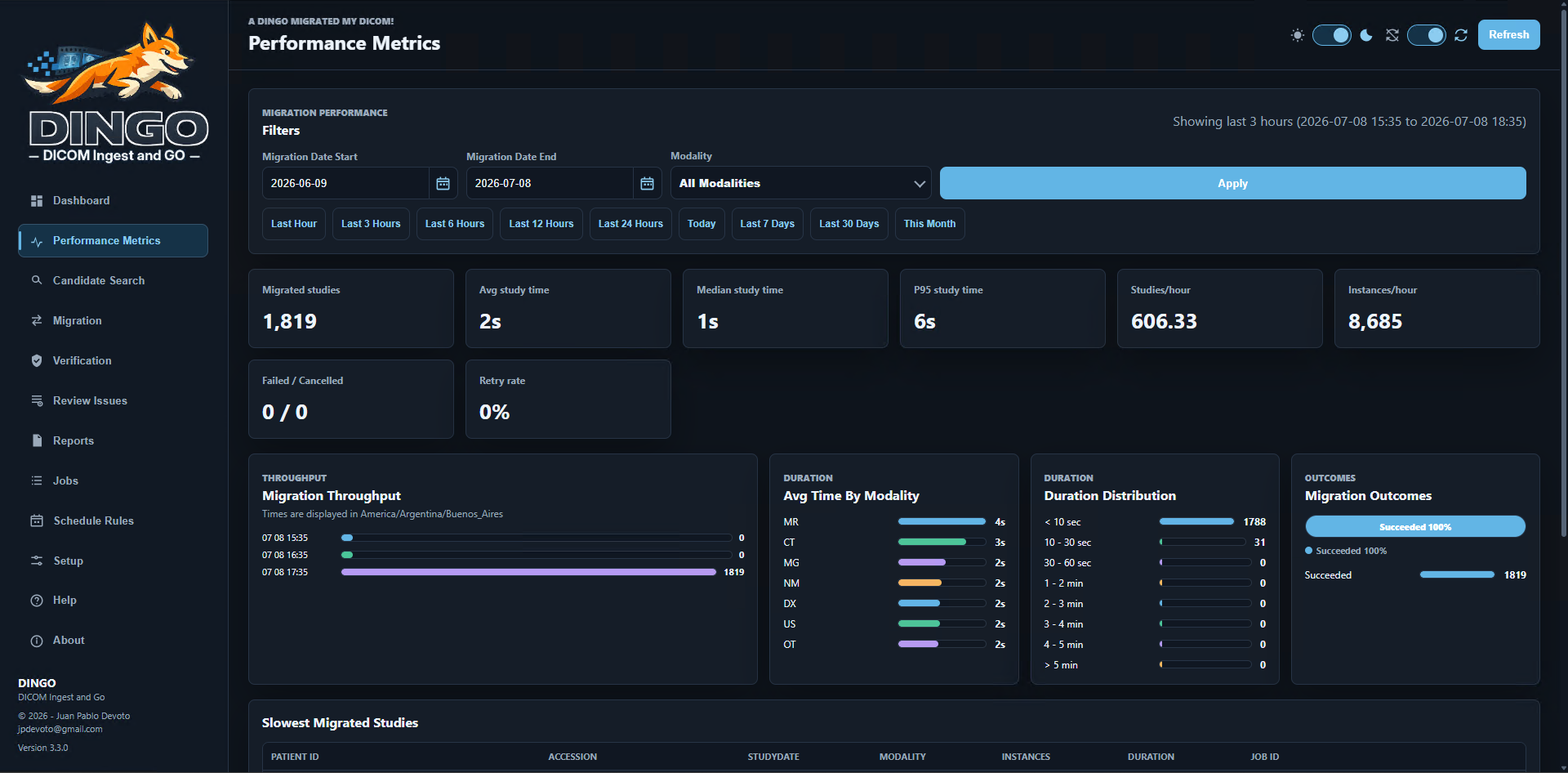Click the Migration Date End input field
Viewport: 1568px width, 773px height.
click(x=550, y=184)
